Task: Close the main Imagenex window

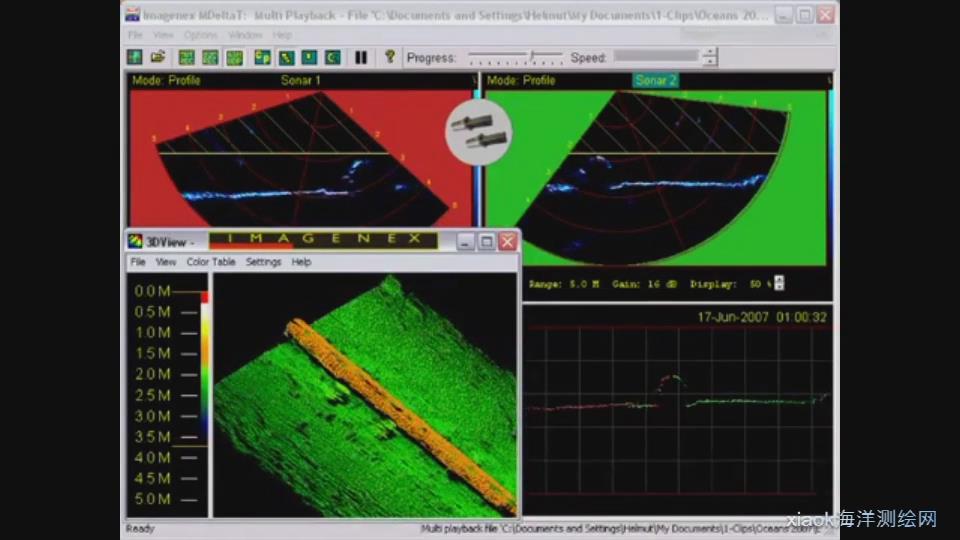Action: (826, 15)
